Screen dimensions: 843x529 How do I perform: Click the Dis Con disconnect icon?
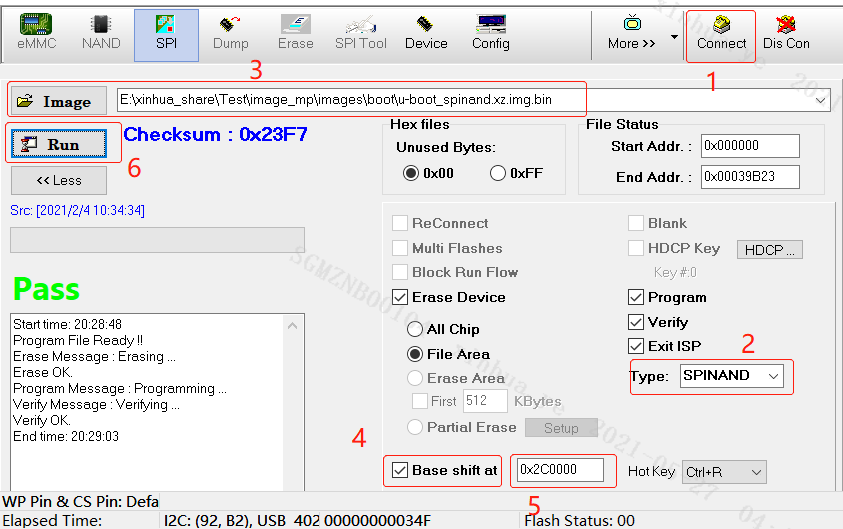click(x=786, y=33)
